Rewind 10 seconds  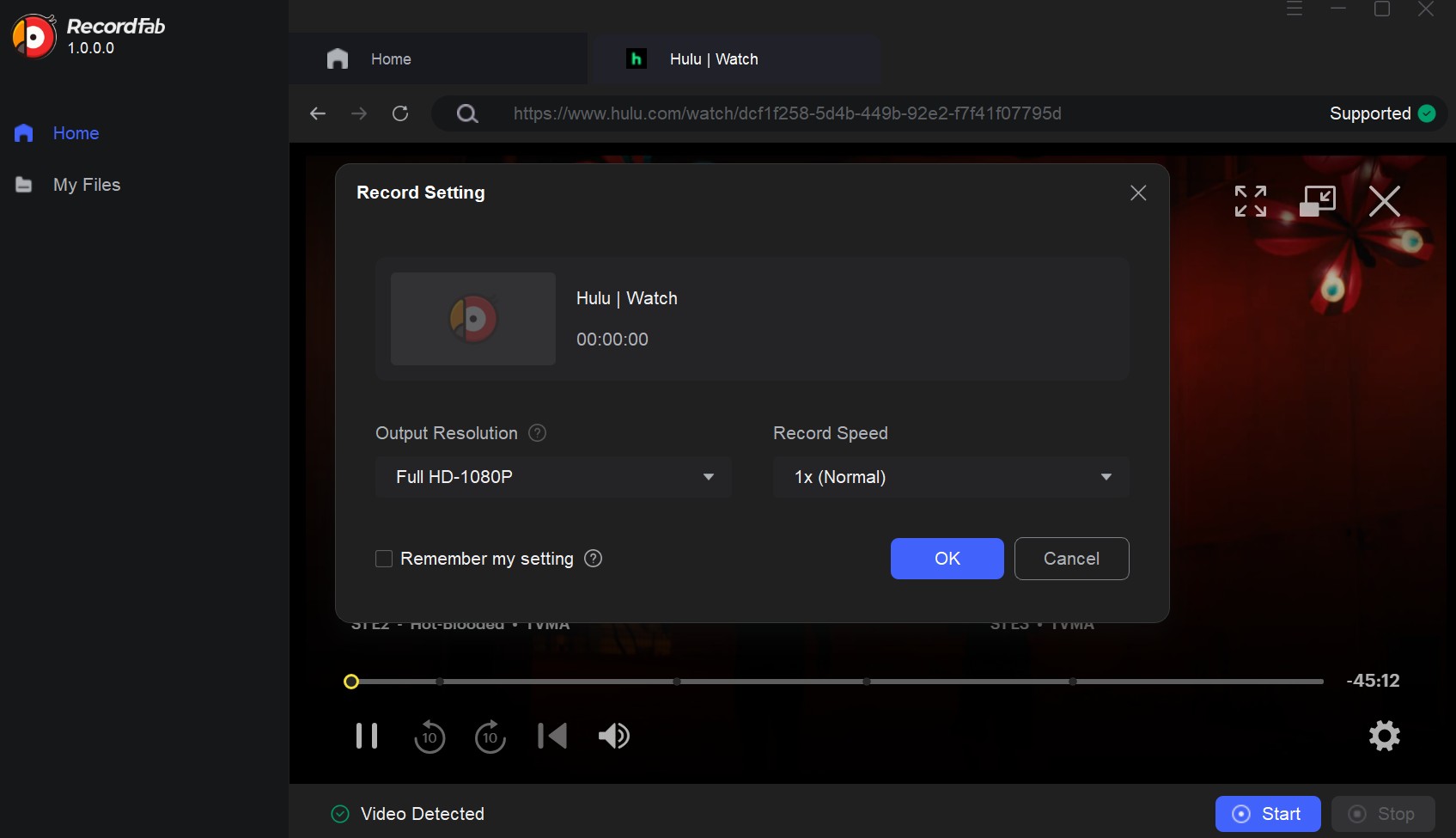429,737
